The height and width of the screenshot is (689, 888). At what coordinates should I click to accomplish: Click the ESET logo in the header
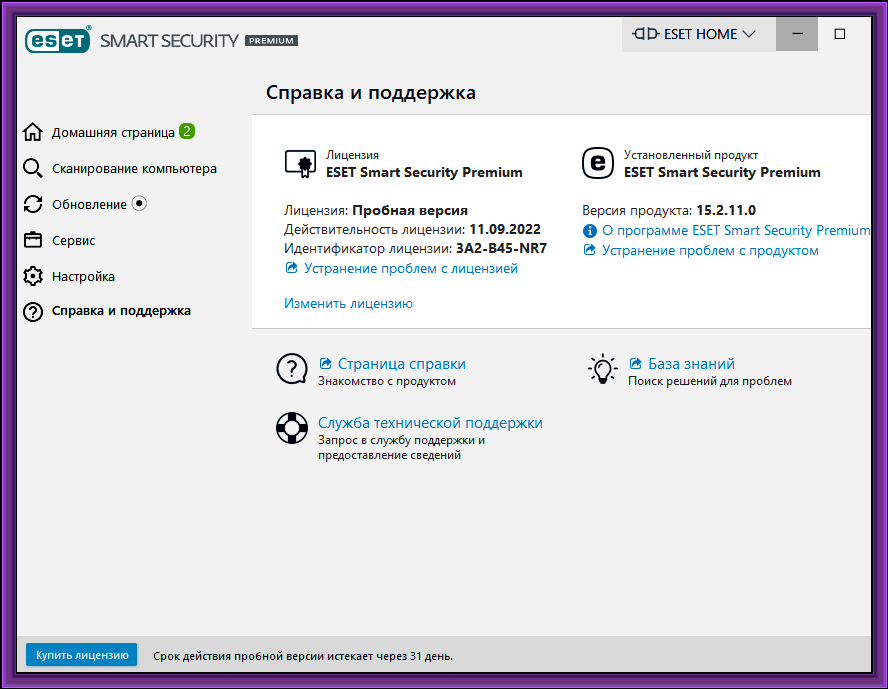57,40
